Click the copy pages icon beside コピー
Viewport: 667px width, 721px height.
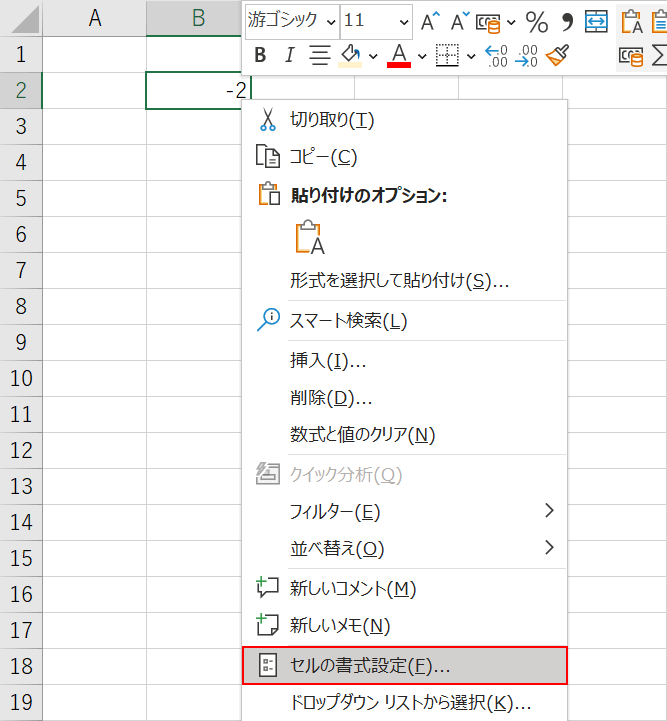point(268,156)
